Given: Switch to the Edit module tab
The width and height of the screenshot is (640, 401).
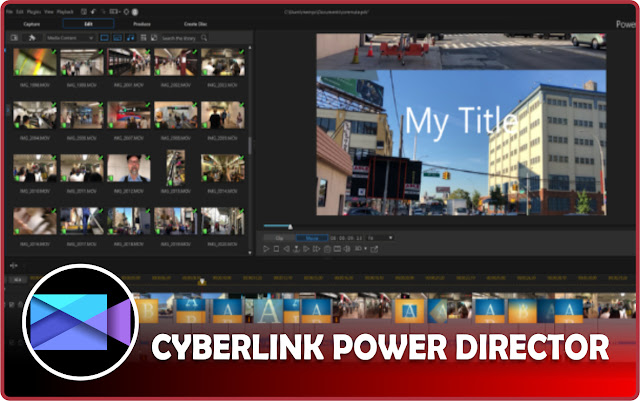Looking at the screenshot, I should pyautogui.click(x=88, y=24).
